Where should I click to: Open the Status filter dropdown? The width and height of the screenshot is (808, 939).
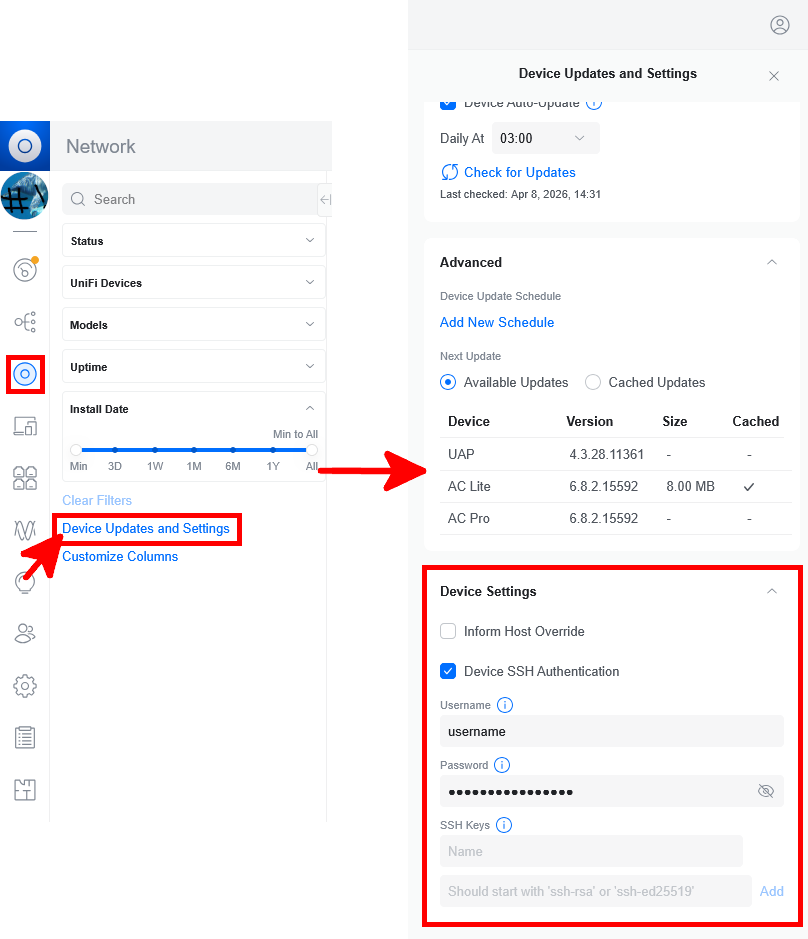pos(193,240)
